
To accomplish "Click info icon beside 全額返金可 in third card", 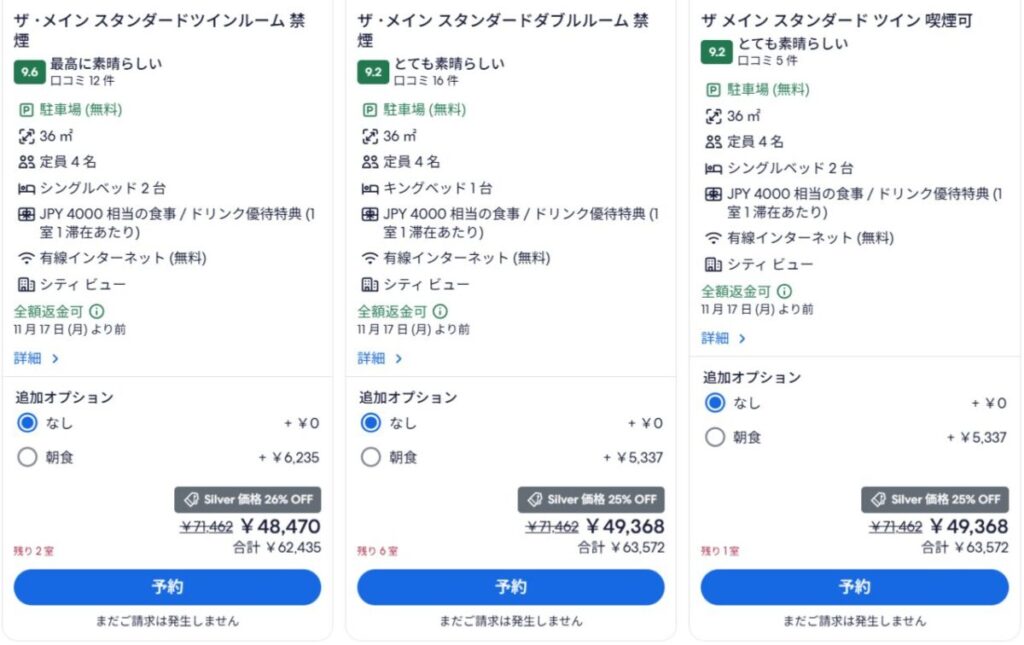I will [x=784, y=291].
